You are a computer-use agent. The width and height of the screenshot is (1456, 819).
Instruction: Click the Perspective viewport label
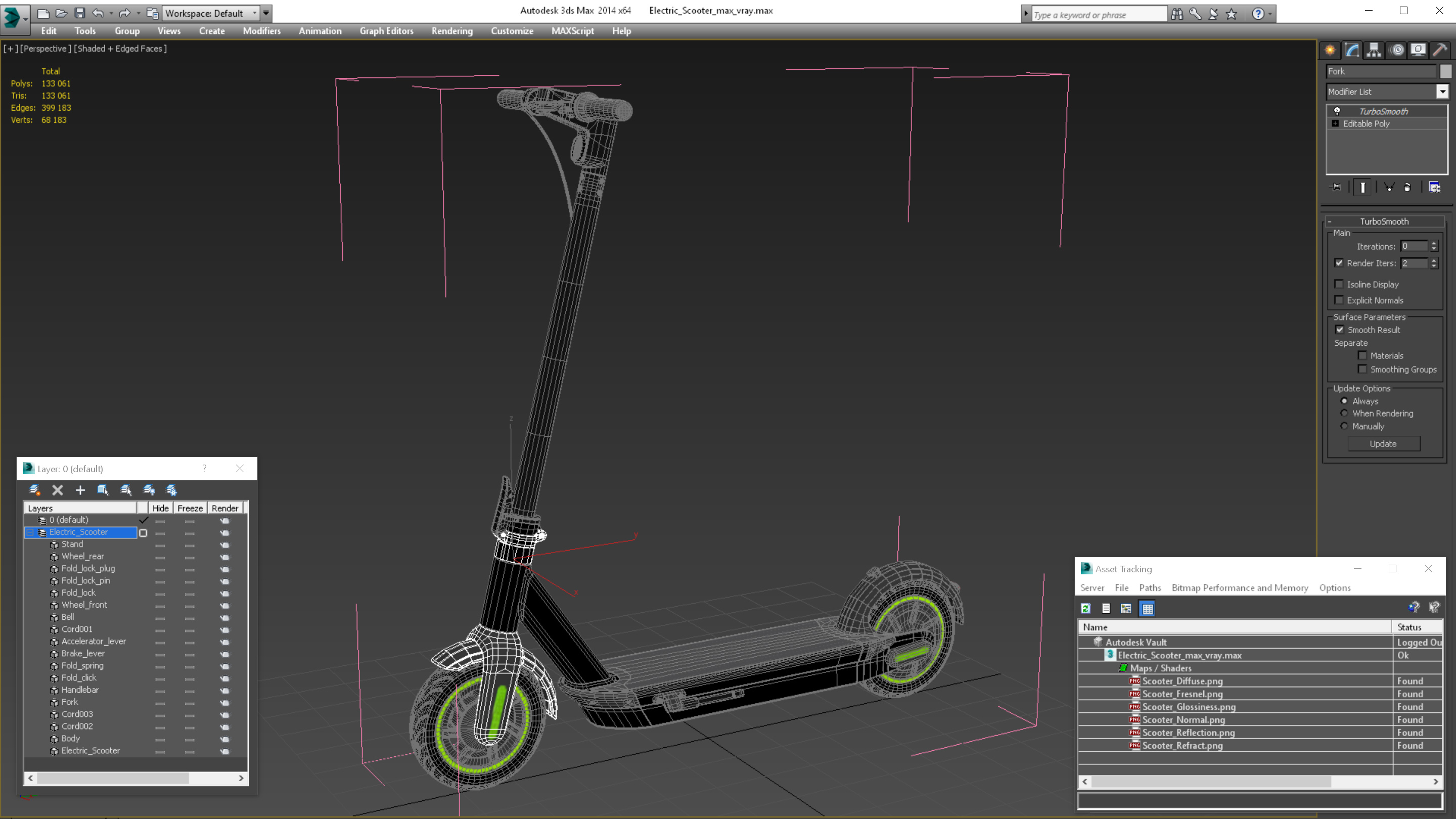pos(46,49)
